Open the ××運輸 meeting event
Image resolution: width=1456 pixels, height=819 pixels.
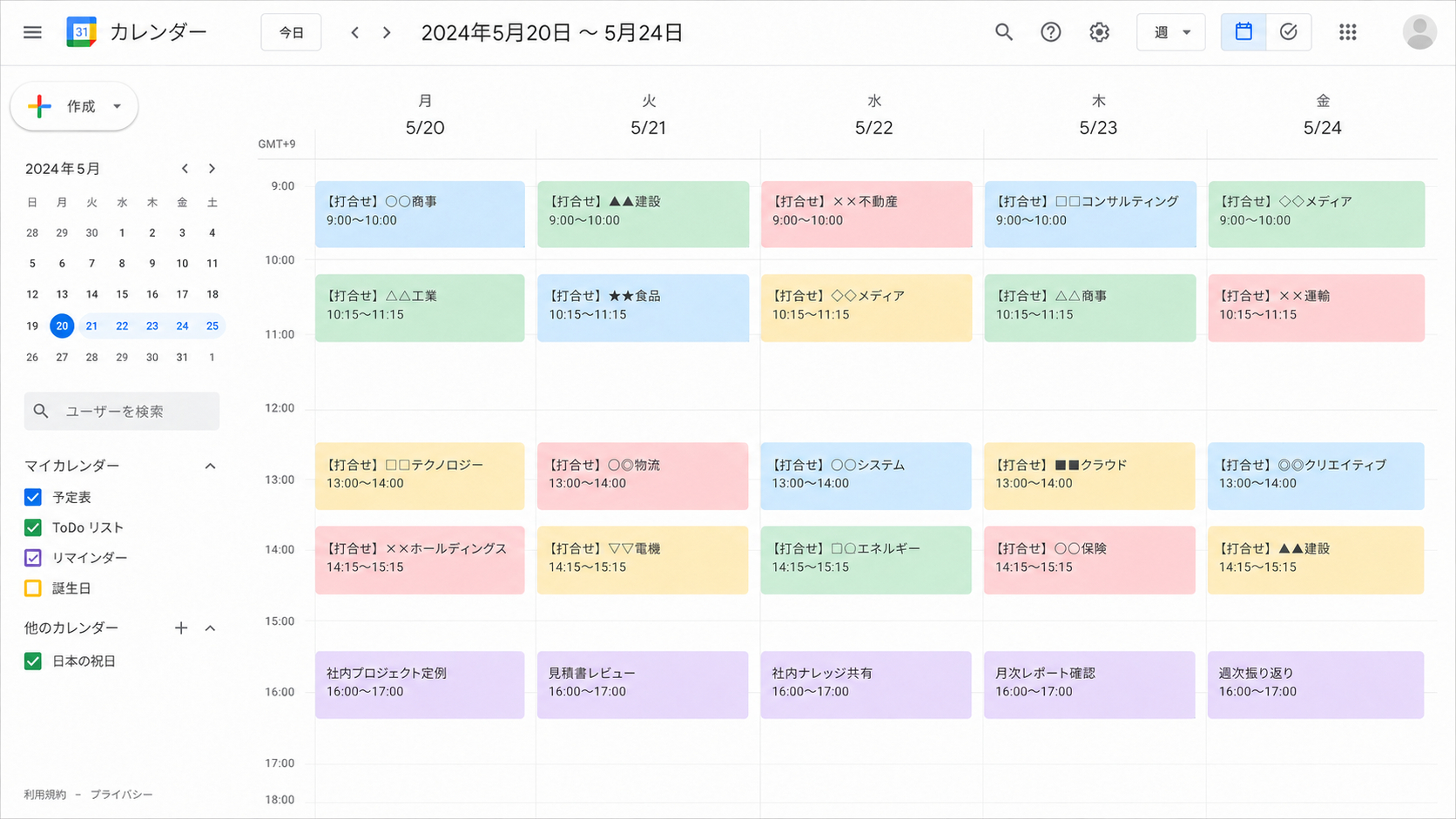tap(1316, 308)
